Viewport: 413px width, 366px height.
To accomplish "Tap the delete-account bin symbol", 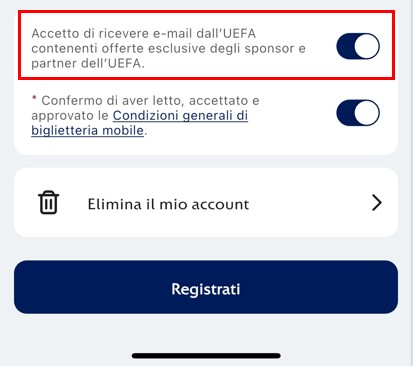I will (49, 202).
